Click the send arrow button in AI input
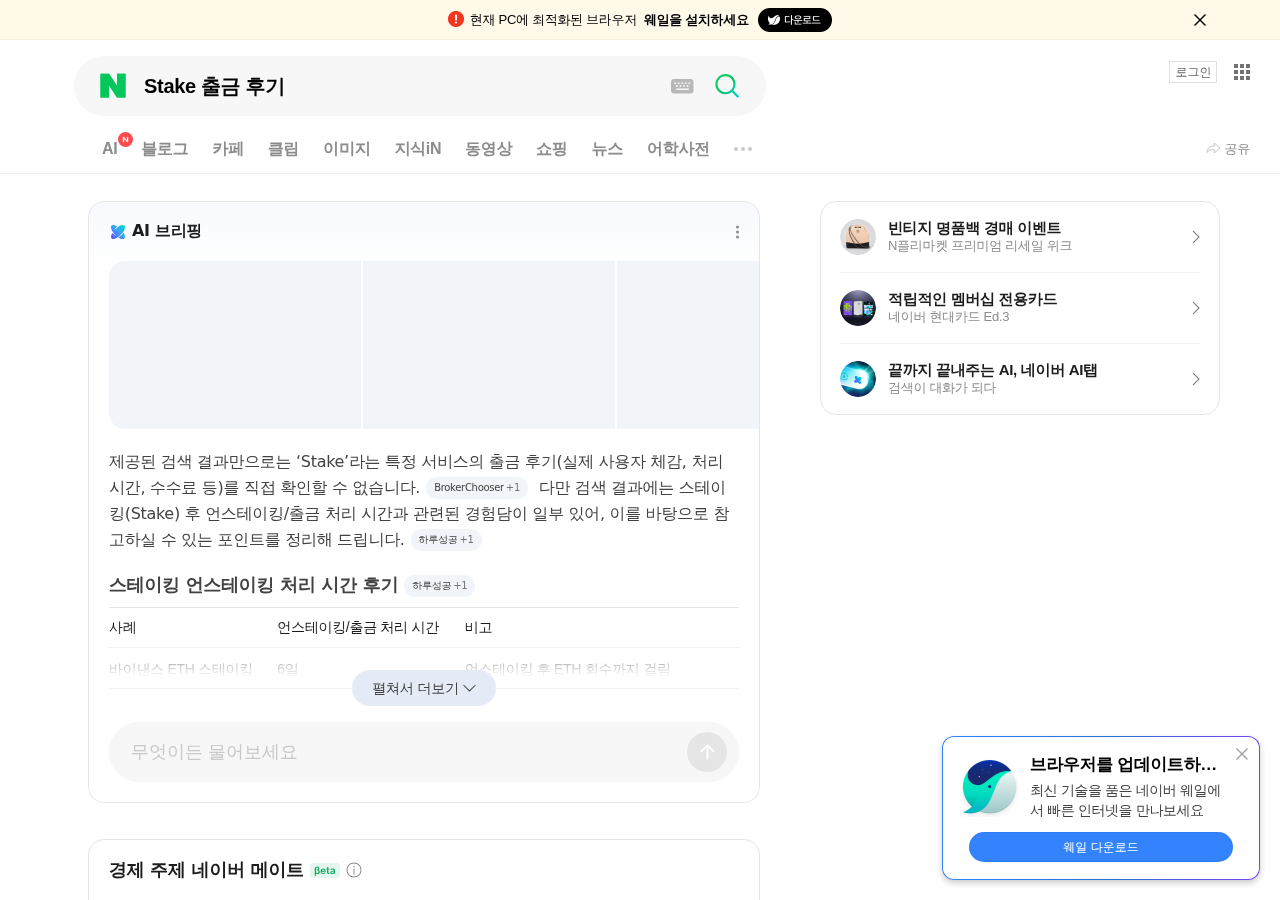This screenshot has width=1280, height=900. click(x=707, y=752)
